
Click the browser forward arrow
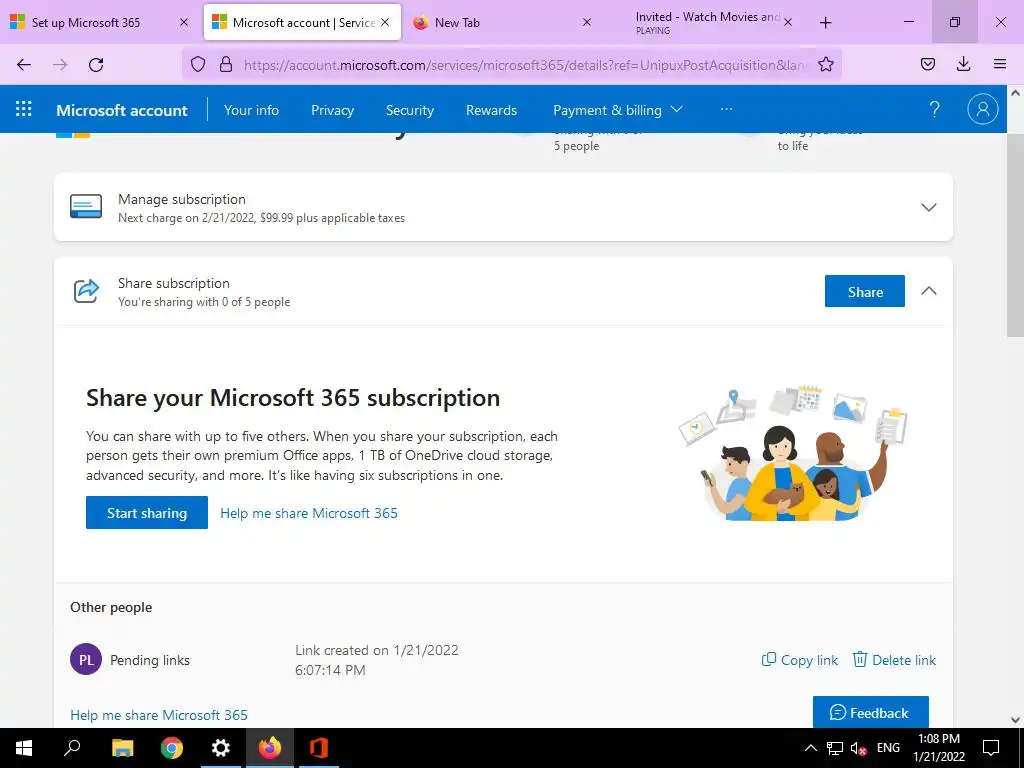click(60, 64)
